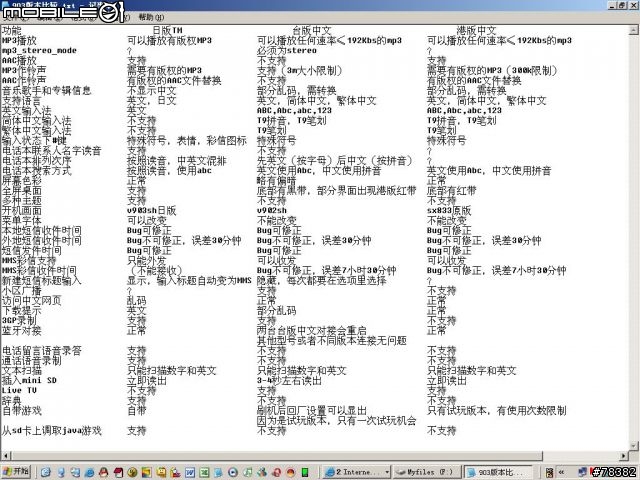Click the text 可以改变
The image size is (640, 480).
coord(147,220)
